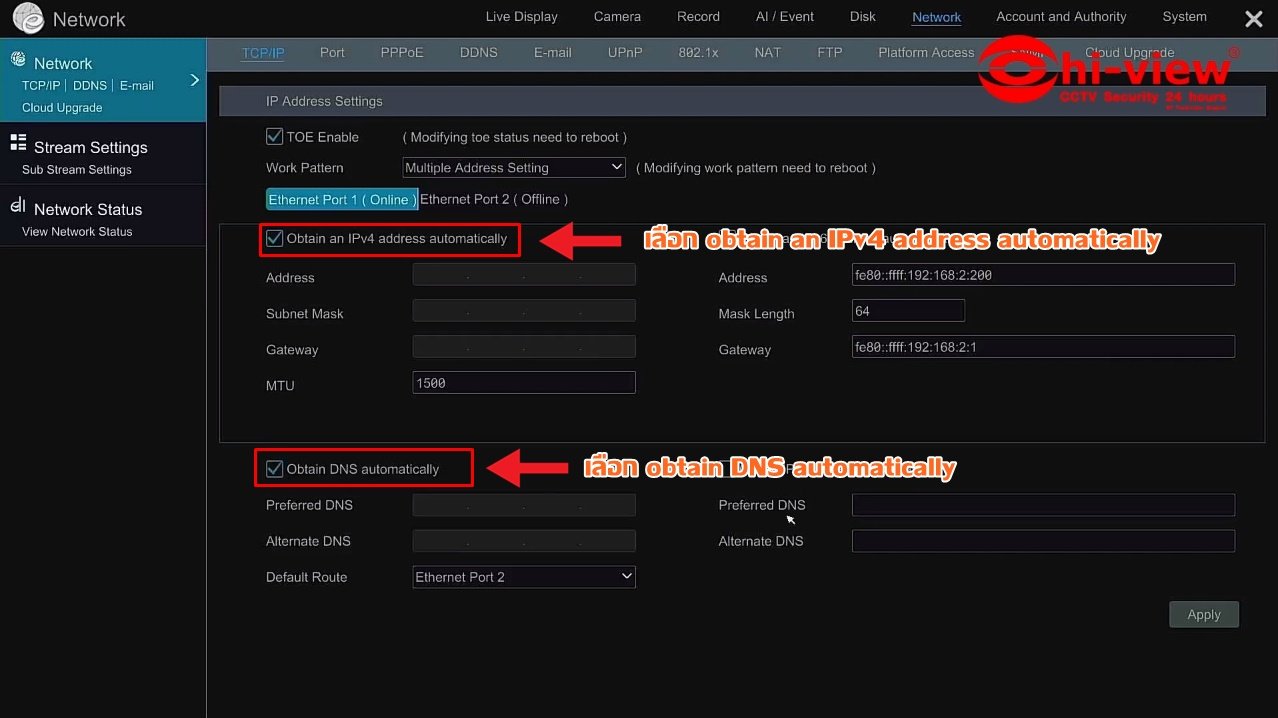
Task: Uncheck Obtain DNS automatically
Action: tap(274, 469)
